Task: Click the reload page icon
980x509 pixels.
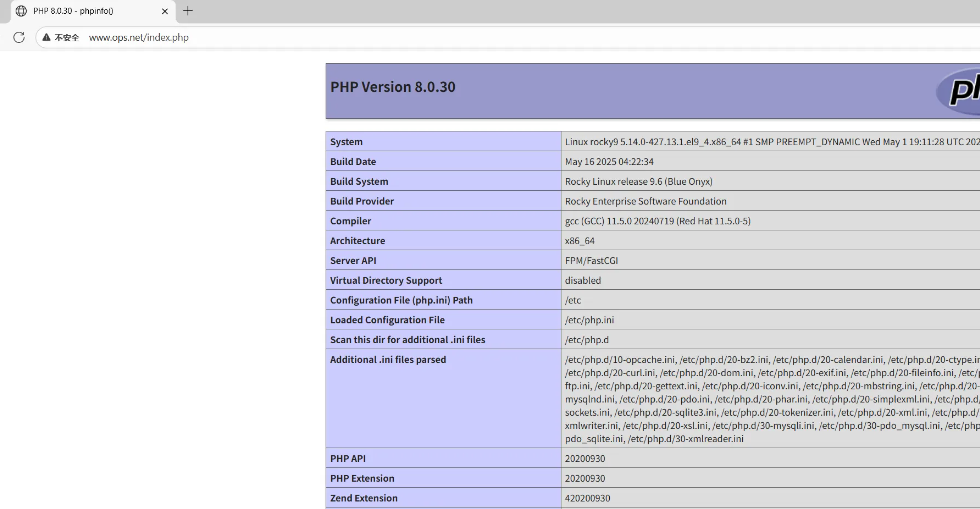Action: pyautogui.click(x=18, y=37)
